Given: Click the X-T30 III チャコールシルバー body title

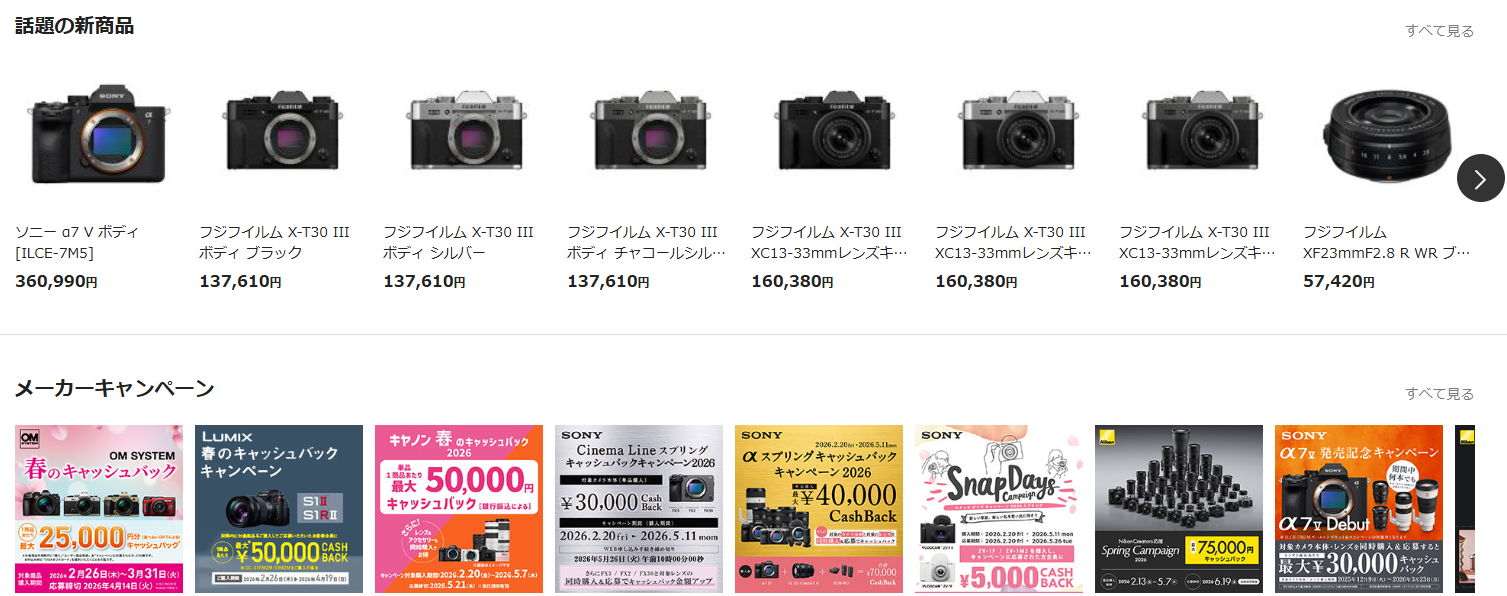Looking at the screenshot, I should coord(647,242).
